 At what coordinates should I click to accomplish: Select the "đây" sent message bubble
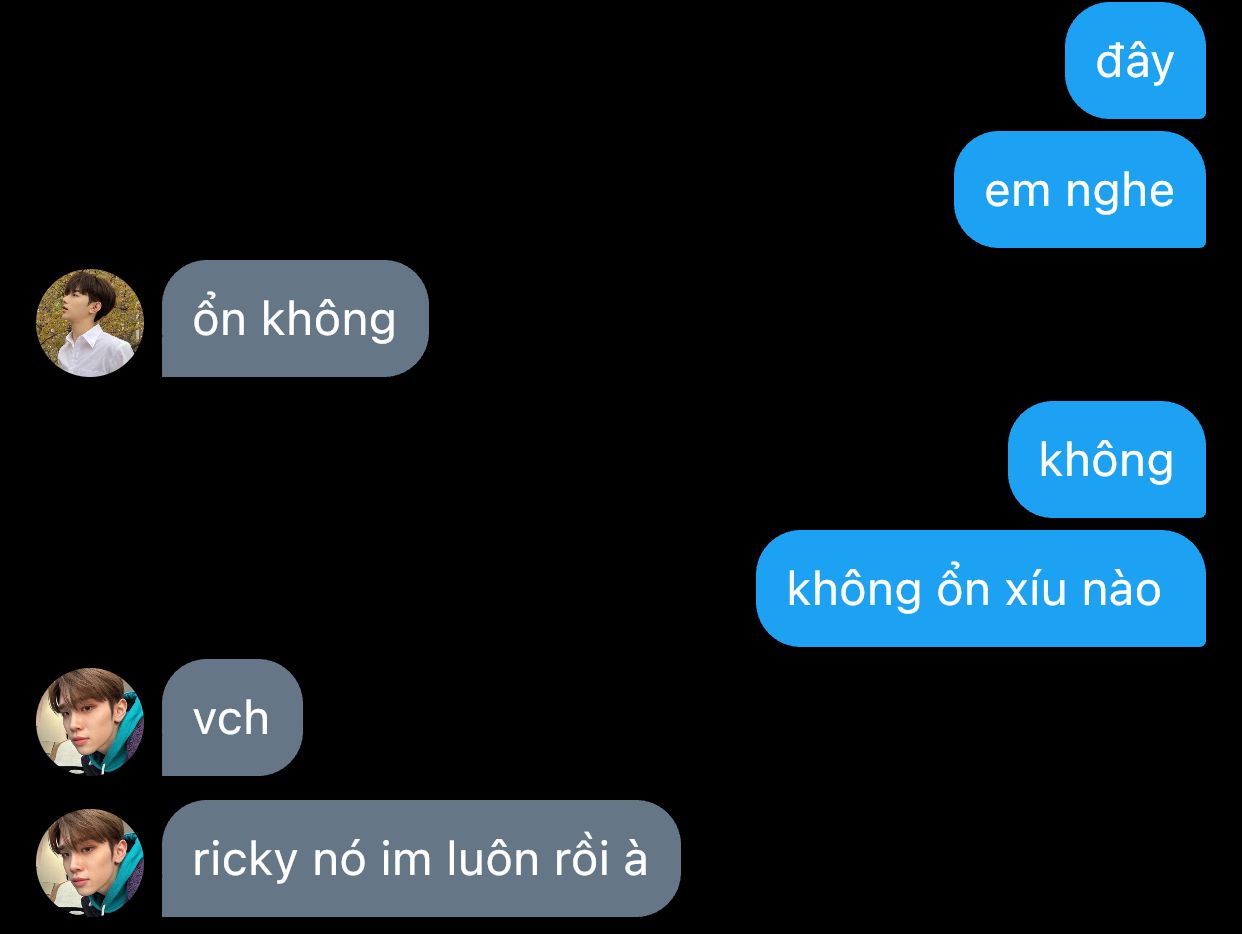[1135, 60]
